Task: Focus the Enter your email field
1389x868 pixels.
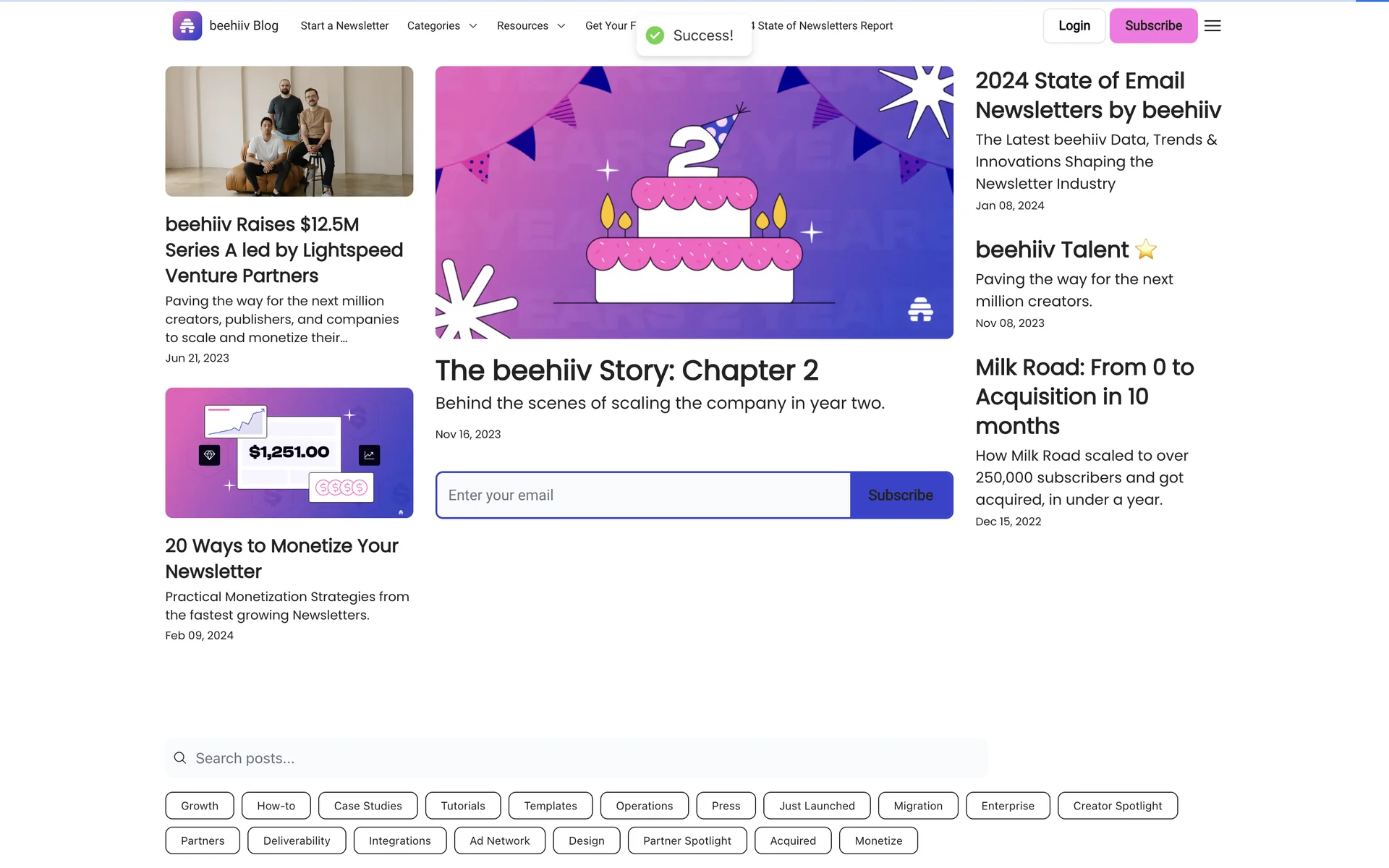Action: (642, 495)
